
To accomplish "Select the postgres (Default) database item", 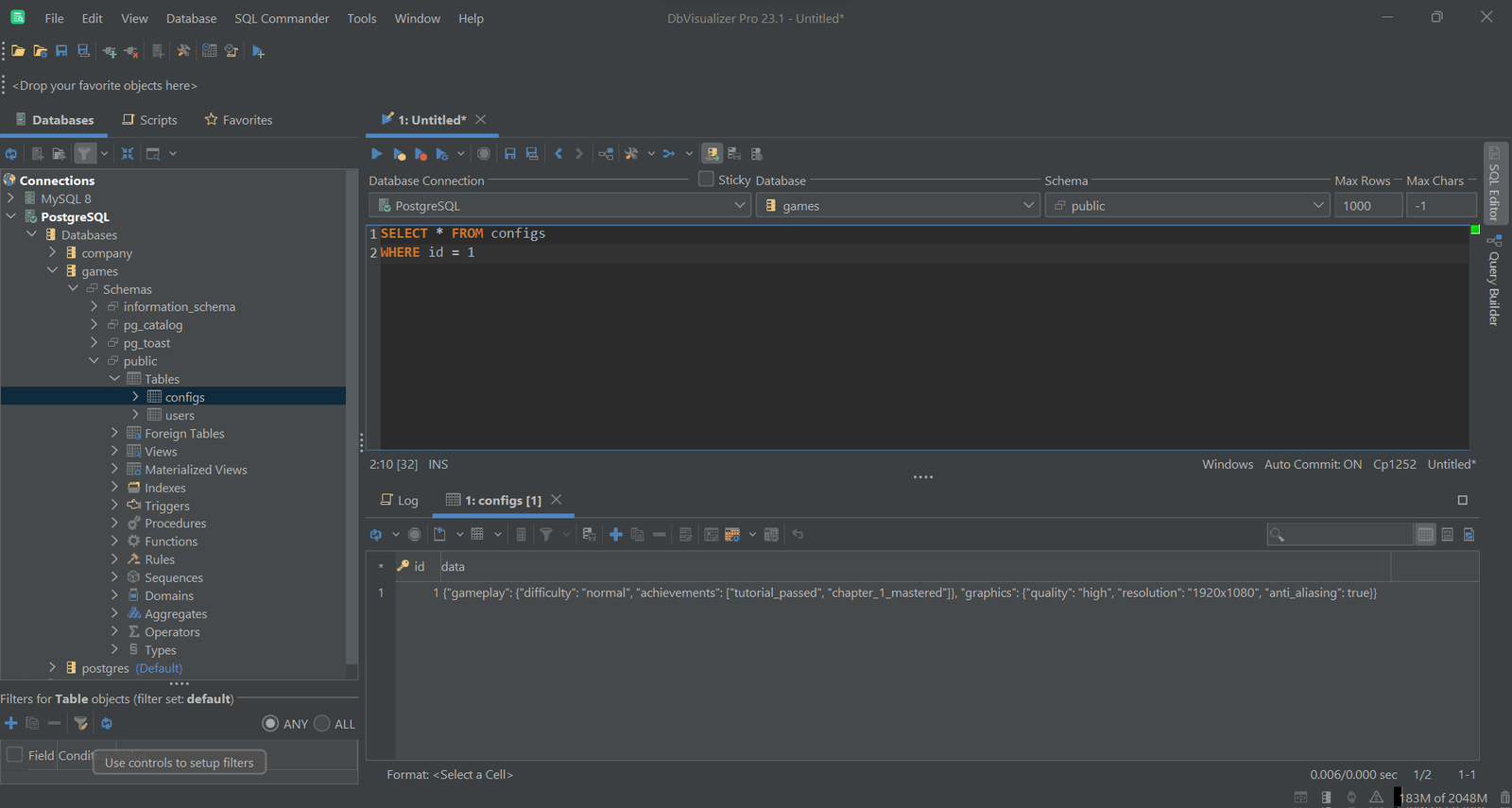I will (x=131, y=668).
